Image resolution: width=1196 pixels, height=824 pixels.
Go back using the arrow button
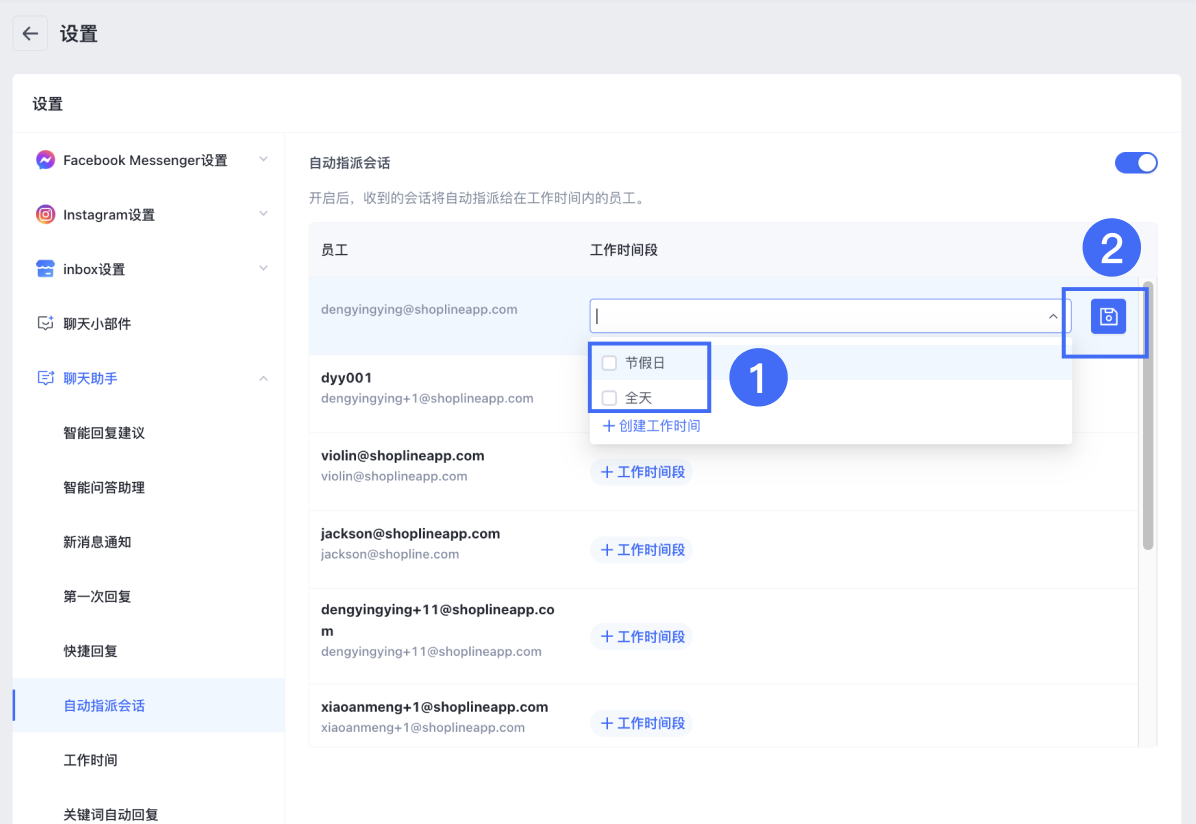[x=31, y=34]
